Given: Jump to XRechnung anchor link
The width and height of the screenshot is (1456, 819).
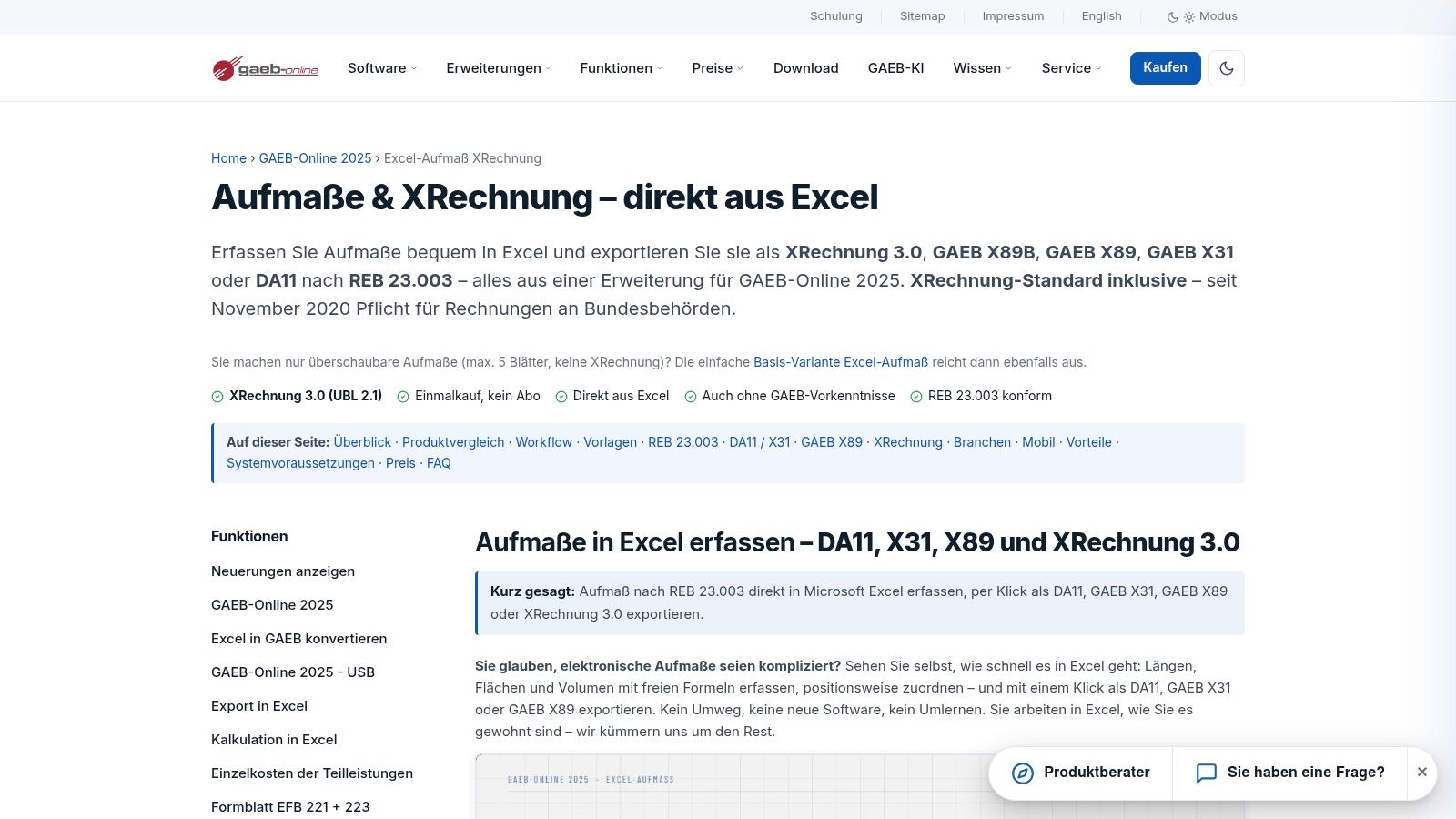Looking at the screenshot, I should pyautogui.click(x=908, y=442).
